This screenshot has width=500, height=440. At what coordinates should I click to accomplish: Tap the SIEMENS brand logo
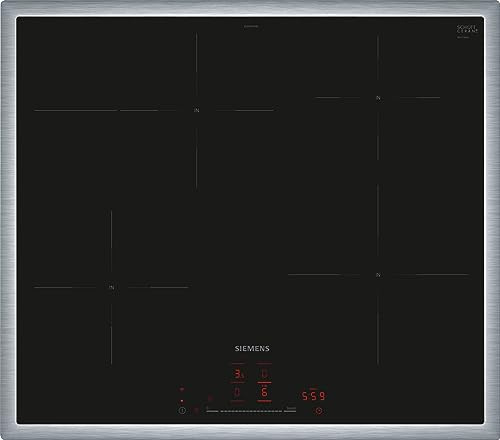252,348
